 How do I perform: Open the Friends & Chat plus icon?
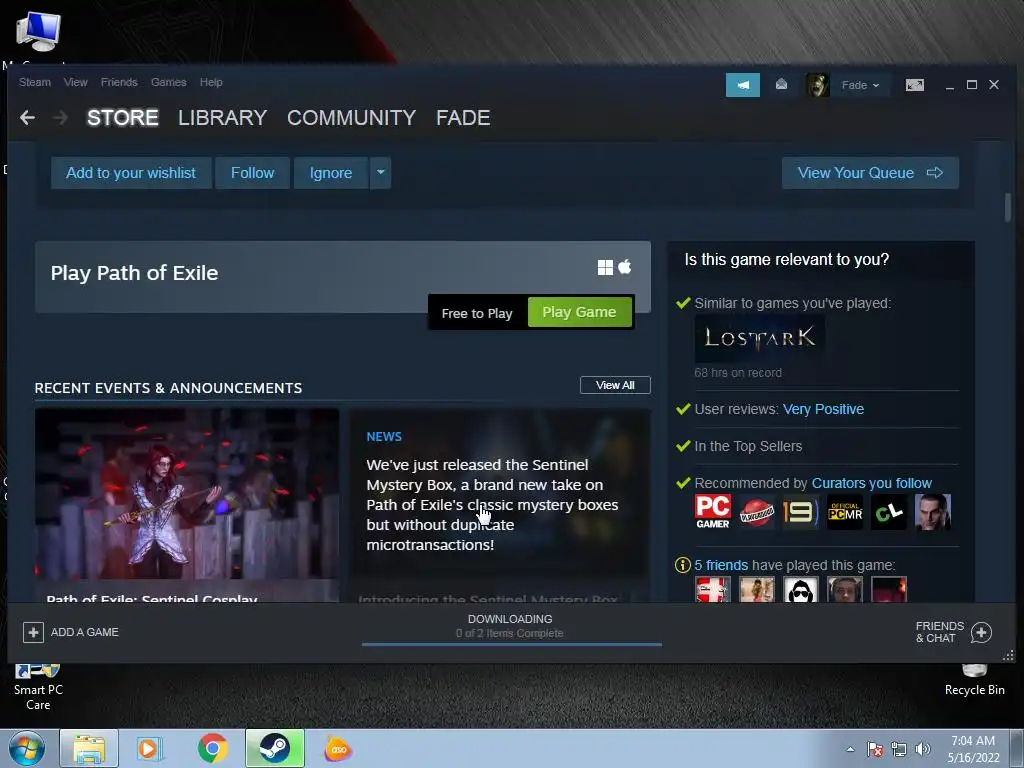(x=981, y=632)
